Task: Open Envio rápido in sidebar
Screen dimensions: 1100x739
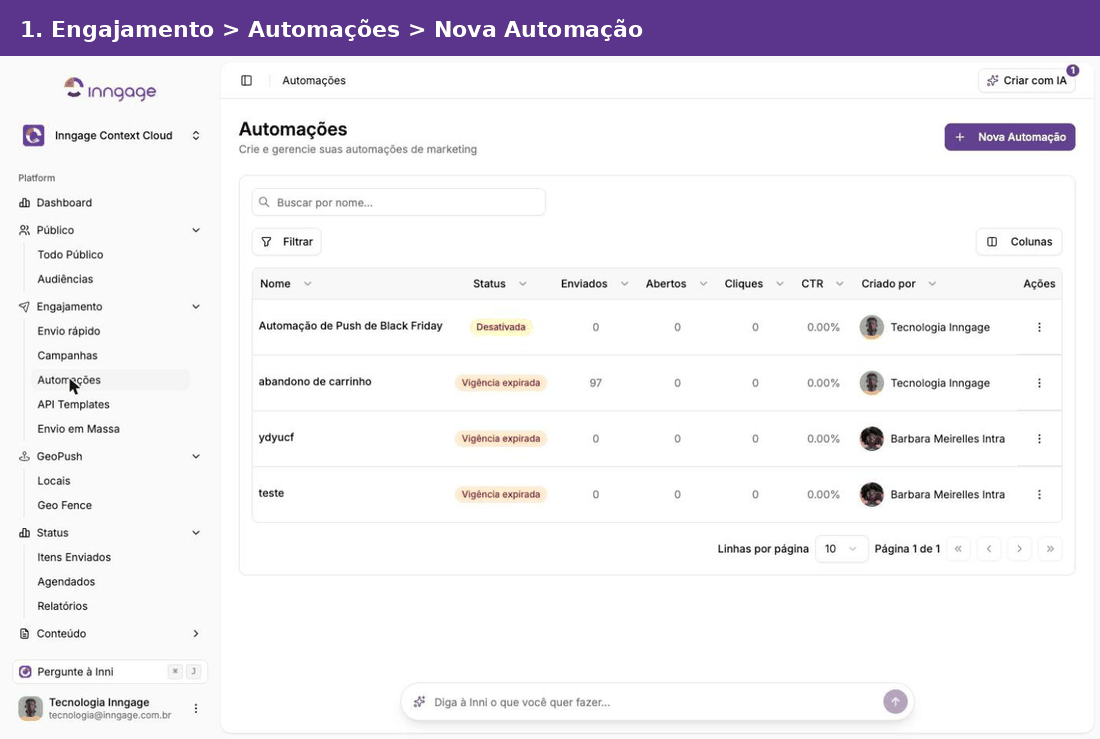Action: [x=69, y=331]
